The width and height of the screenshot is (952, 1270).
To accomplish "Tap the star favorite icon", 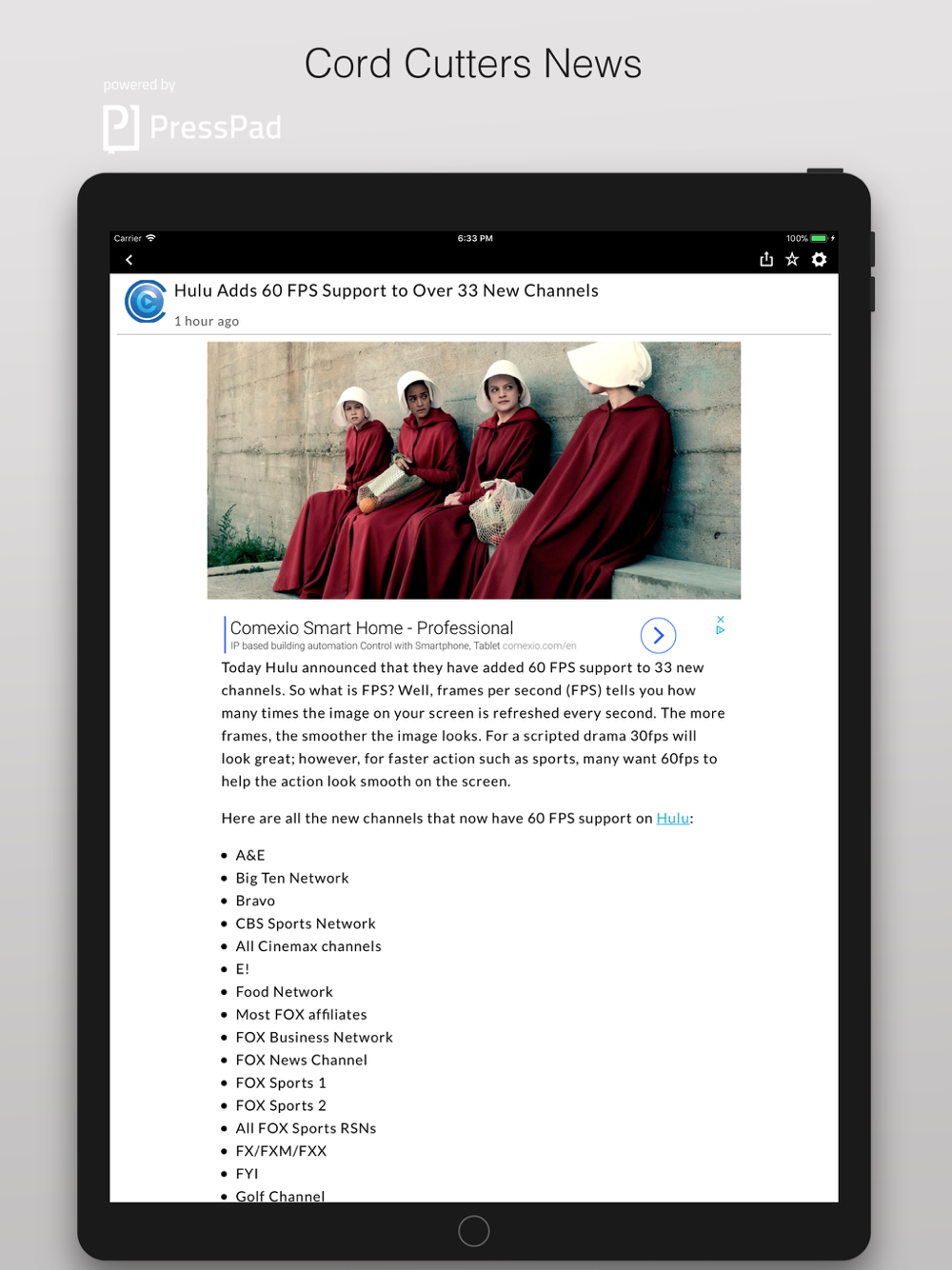I will 792,259.
